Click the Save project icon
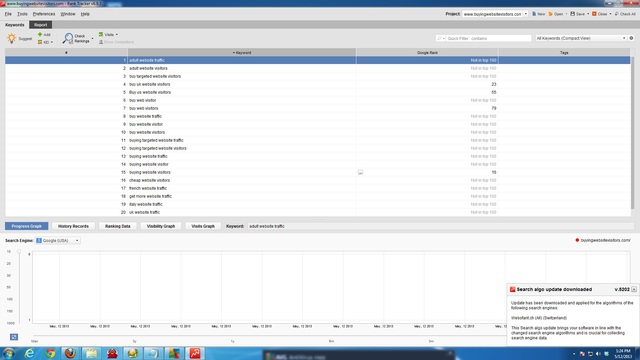The image size is (640, 360). tap(572, 14)
